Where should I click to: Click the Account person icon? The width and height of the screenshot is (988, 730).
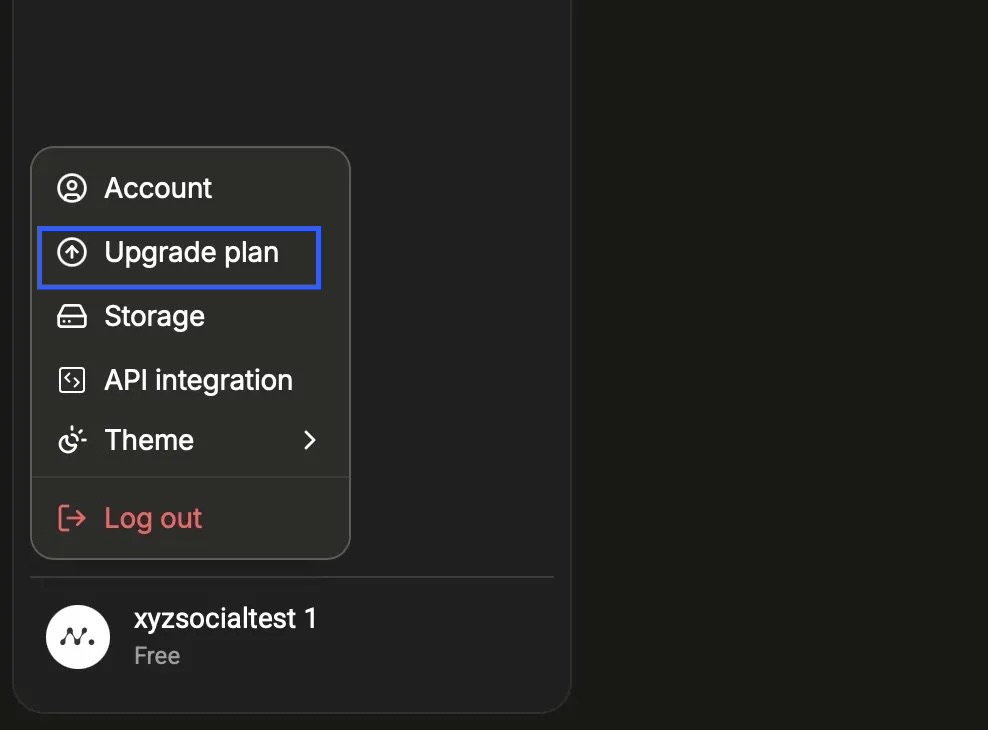point(72,188)
